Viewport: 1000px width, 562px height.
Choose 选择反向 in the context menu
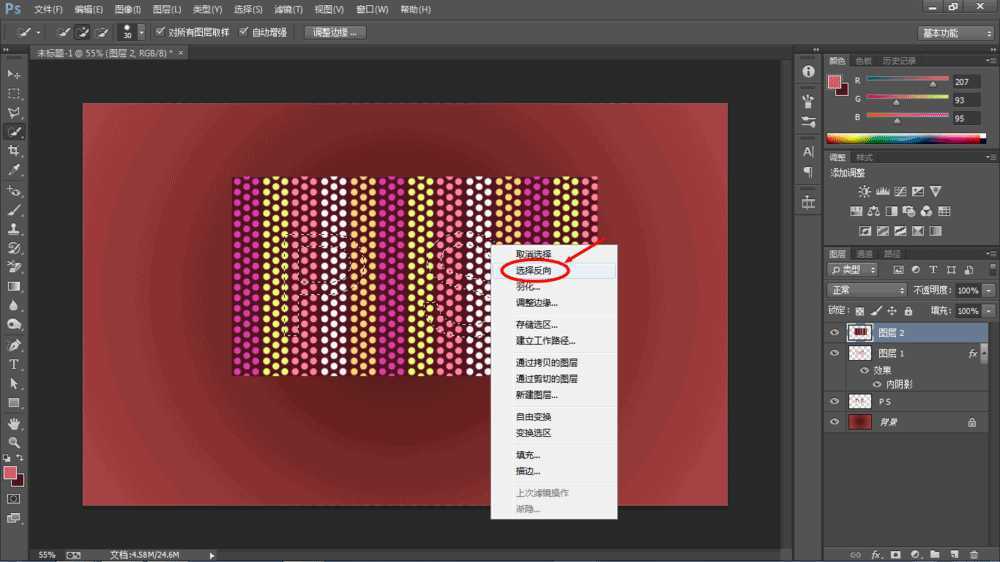tap(541, 270)
